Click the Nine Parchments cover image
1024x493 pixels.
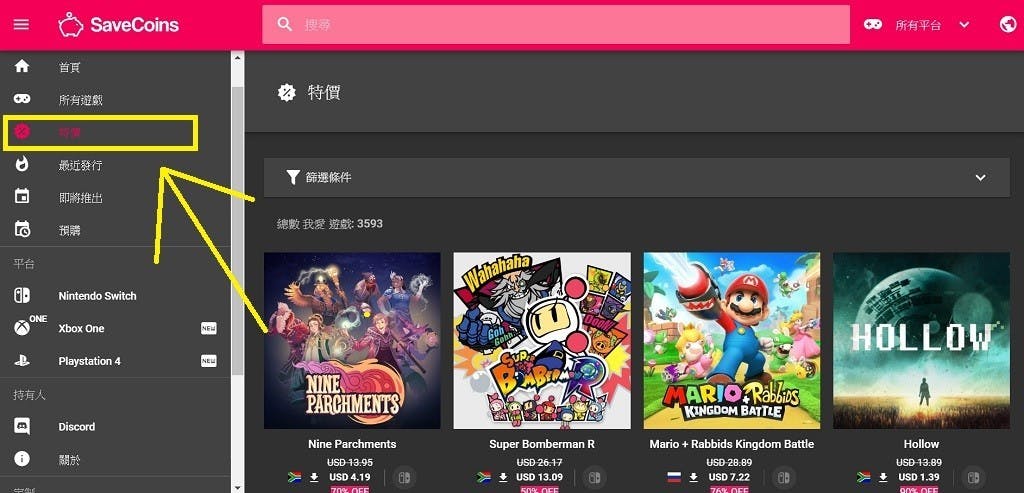(x=352, y=341)
